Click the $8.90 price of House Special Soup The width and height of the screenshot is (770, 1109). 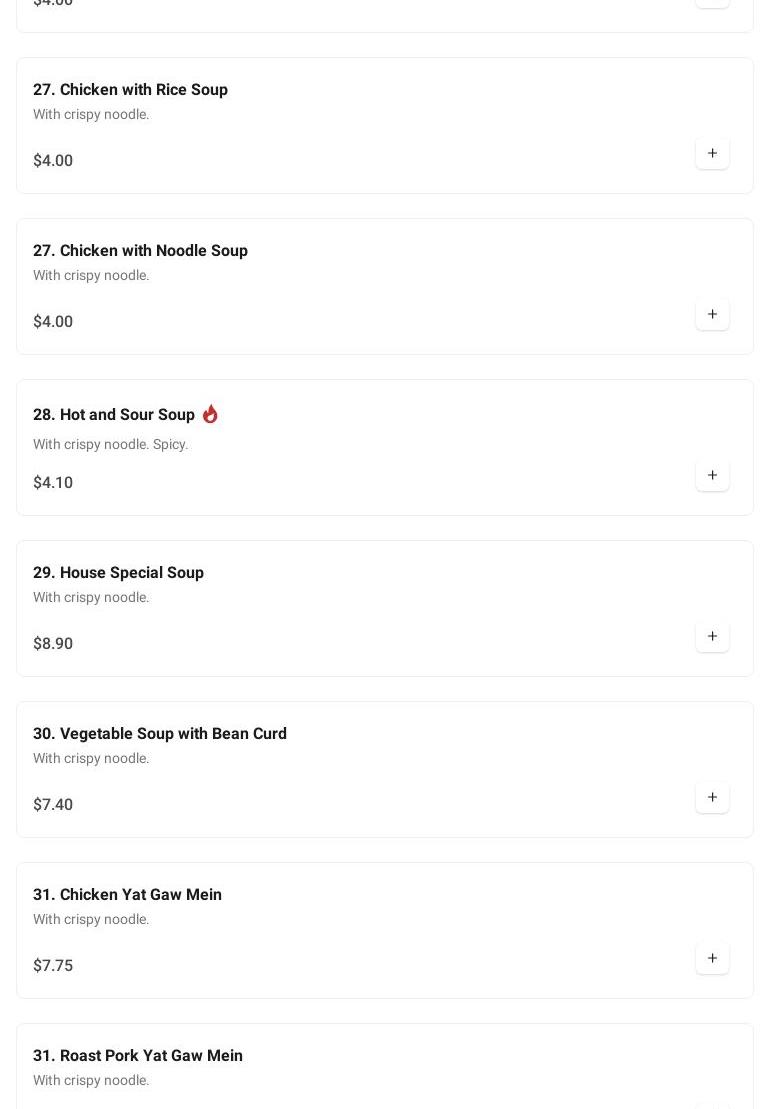coord(53,644)
